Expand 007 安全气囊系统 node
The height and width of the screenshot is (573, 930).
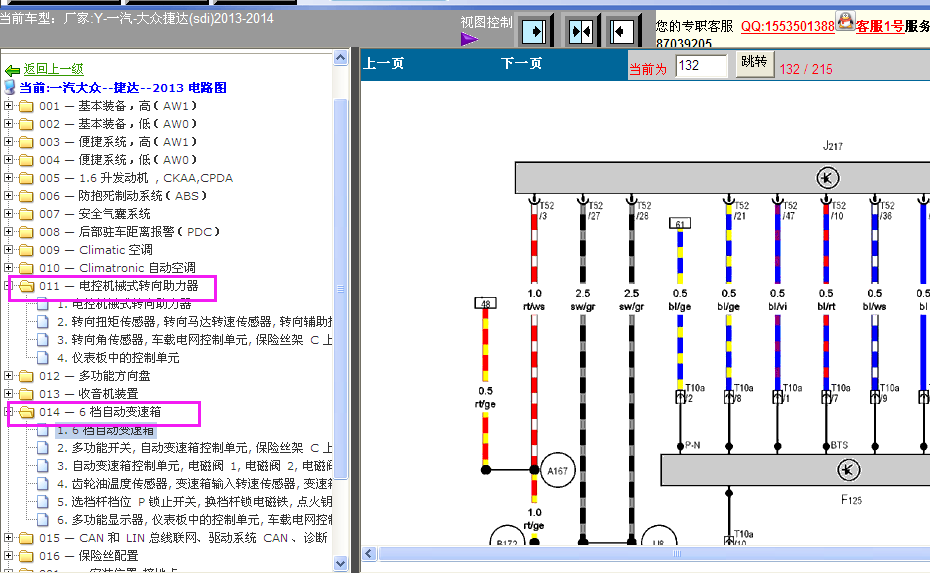(x=8, y=214)
